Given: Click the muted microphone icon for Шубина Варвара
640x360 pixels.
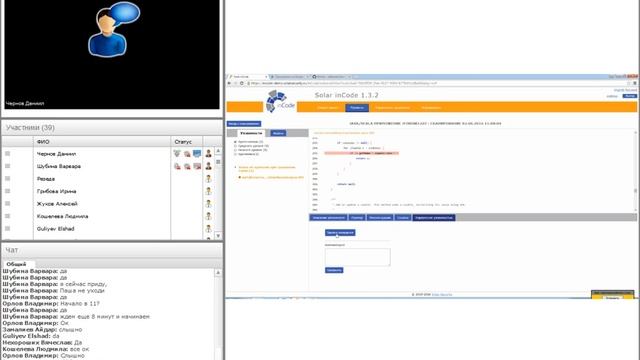Looking at the screenshot, I should (177, 166).
